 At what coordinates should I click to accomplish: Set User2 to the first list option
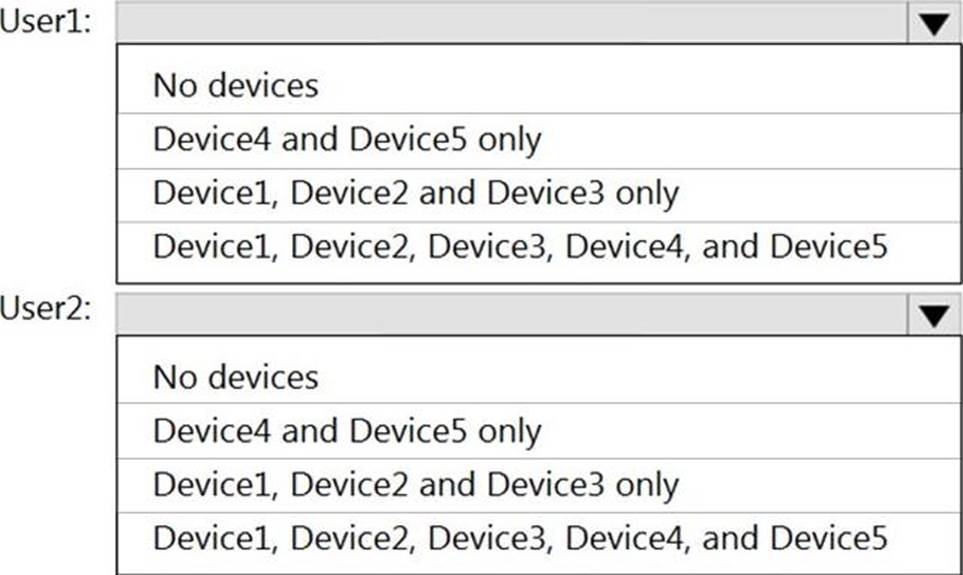pyautogui.click(x=236, y=377)
